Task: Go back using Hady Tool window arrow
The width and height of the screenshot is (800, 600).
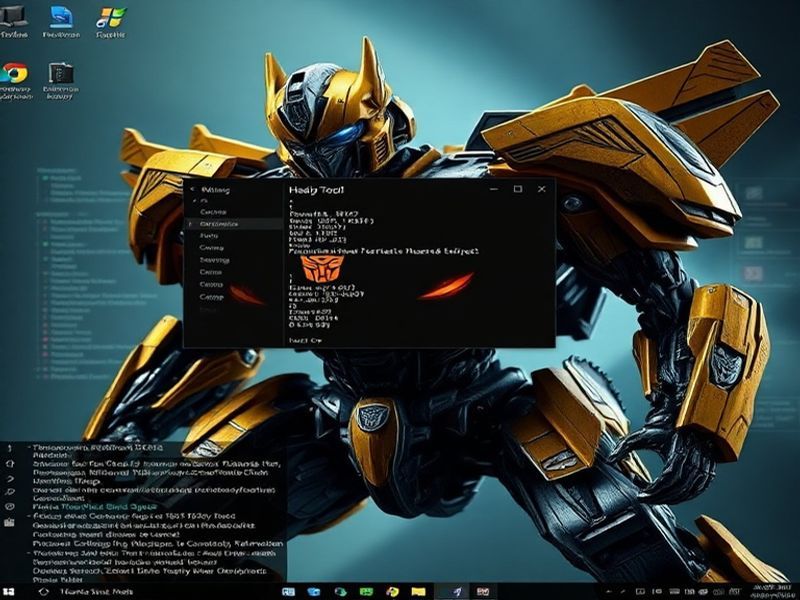Action: (192, 189)
